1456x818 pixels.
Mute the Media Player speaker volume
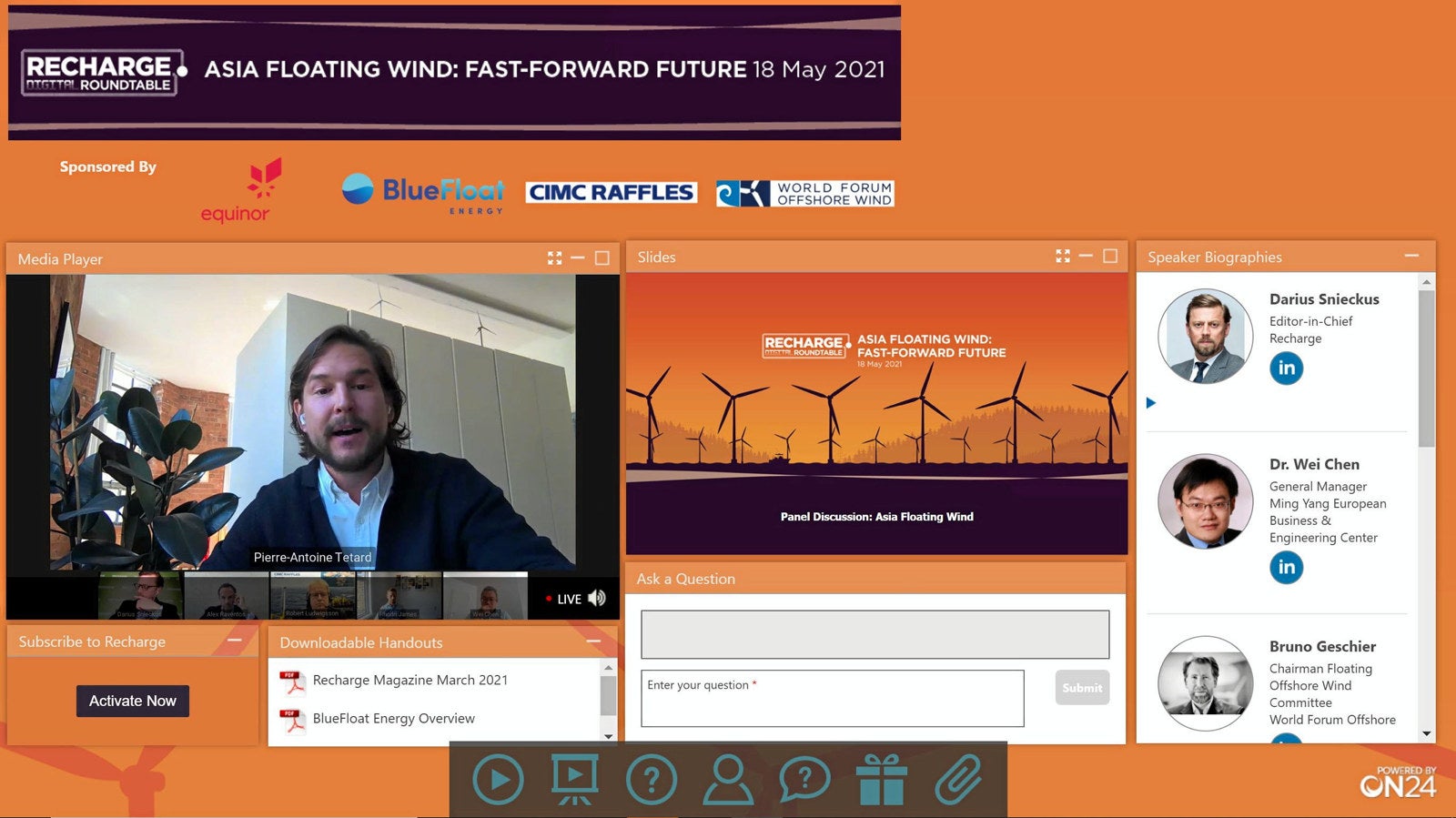(597, 599)
